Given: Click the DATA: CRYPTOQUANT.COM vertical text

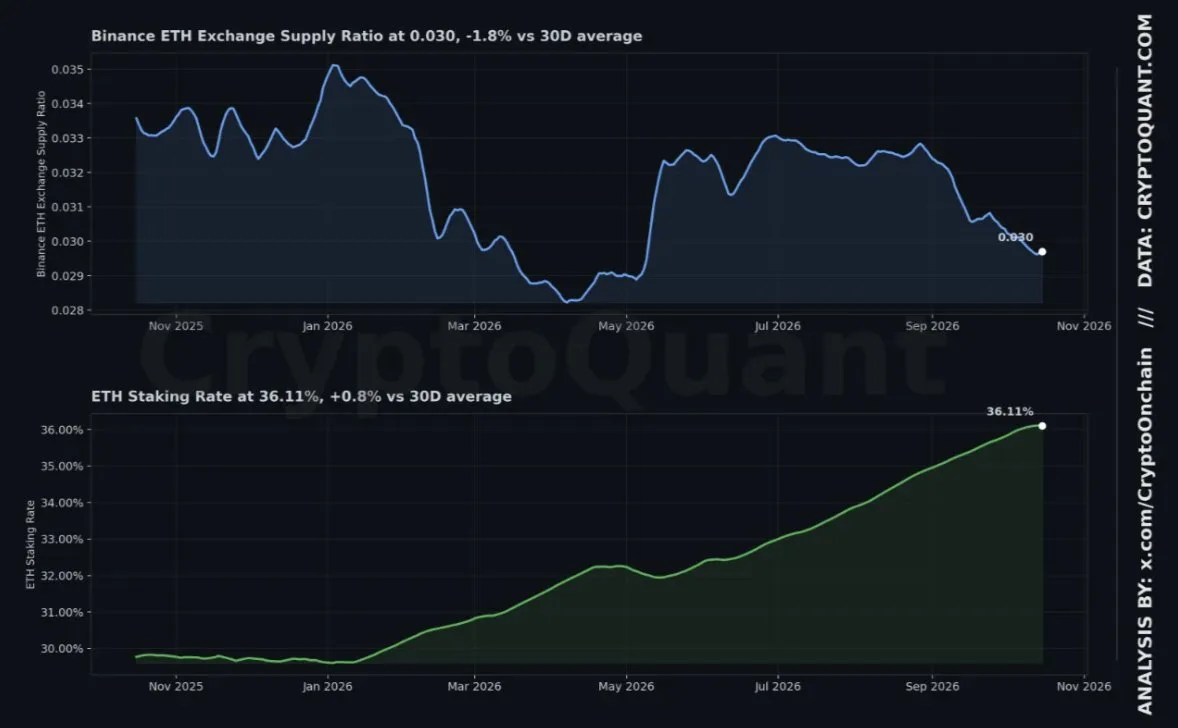Looking at the screenshot, I should point(1145,150).
